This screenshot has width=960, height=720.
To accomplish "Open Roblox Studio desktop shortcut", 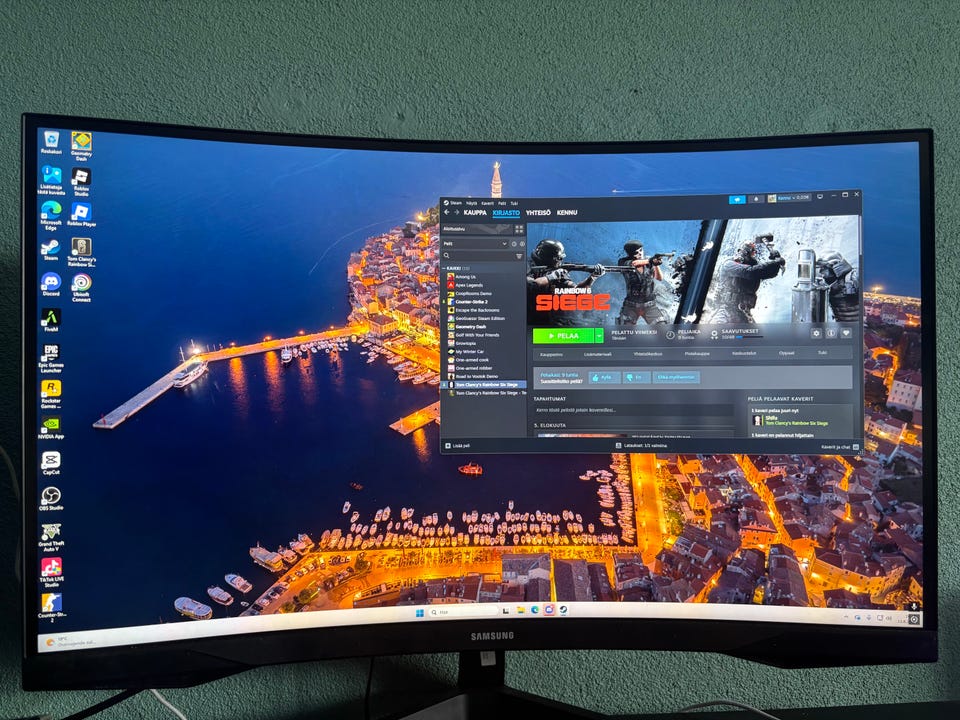I will pos(81,181).
